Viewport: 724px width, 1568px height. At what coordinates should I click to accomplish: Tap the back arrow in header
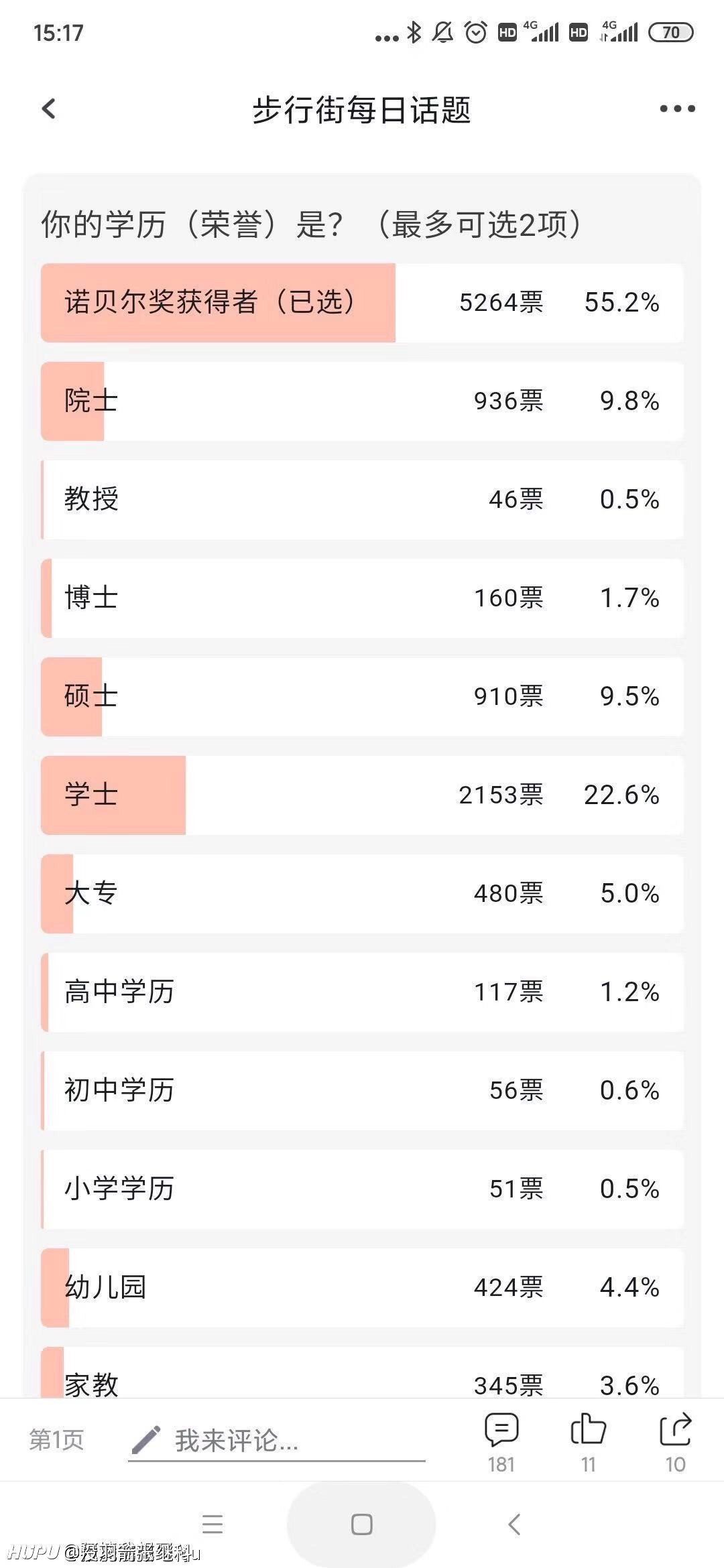[49, 109]
